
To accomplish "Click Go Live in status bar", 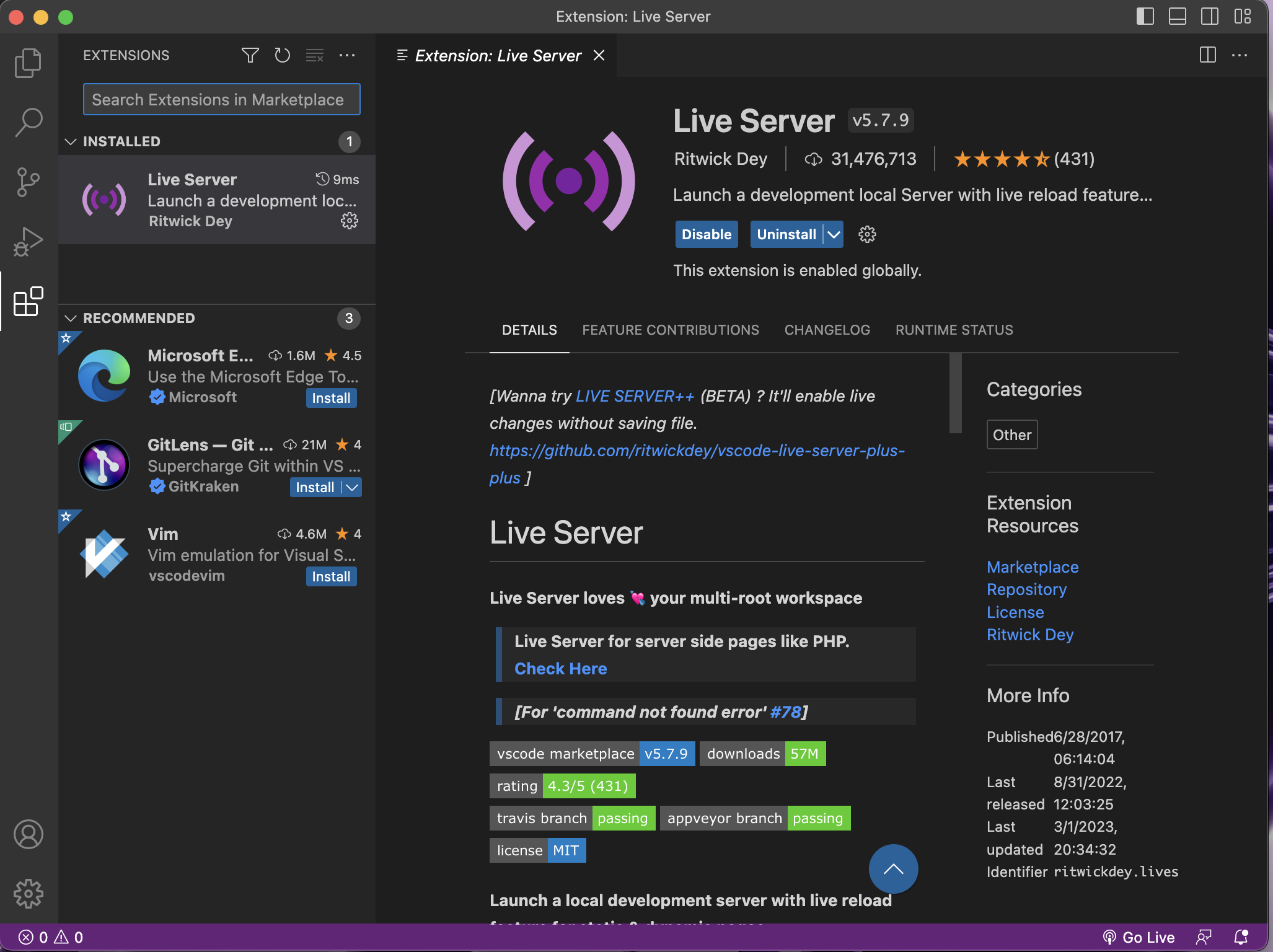I will (1139, 937).
